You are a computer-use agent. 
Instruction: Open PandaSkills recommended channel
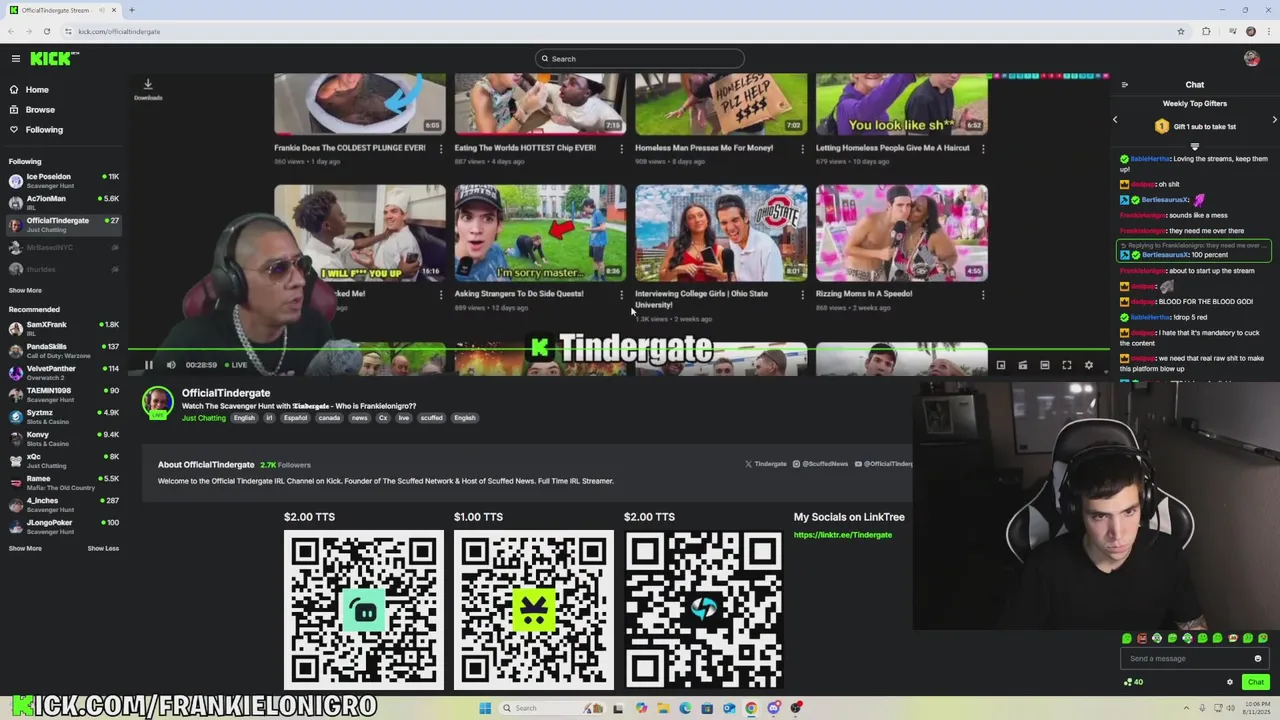pyautogui.click(x=63, y=351)
